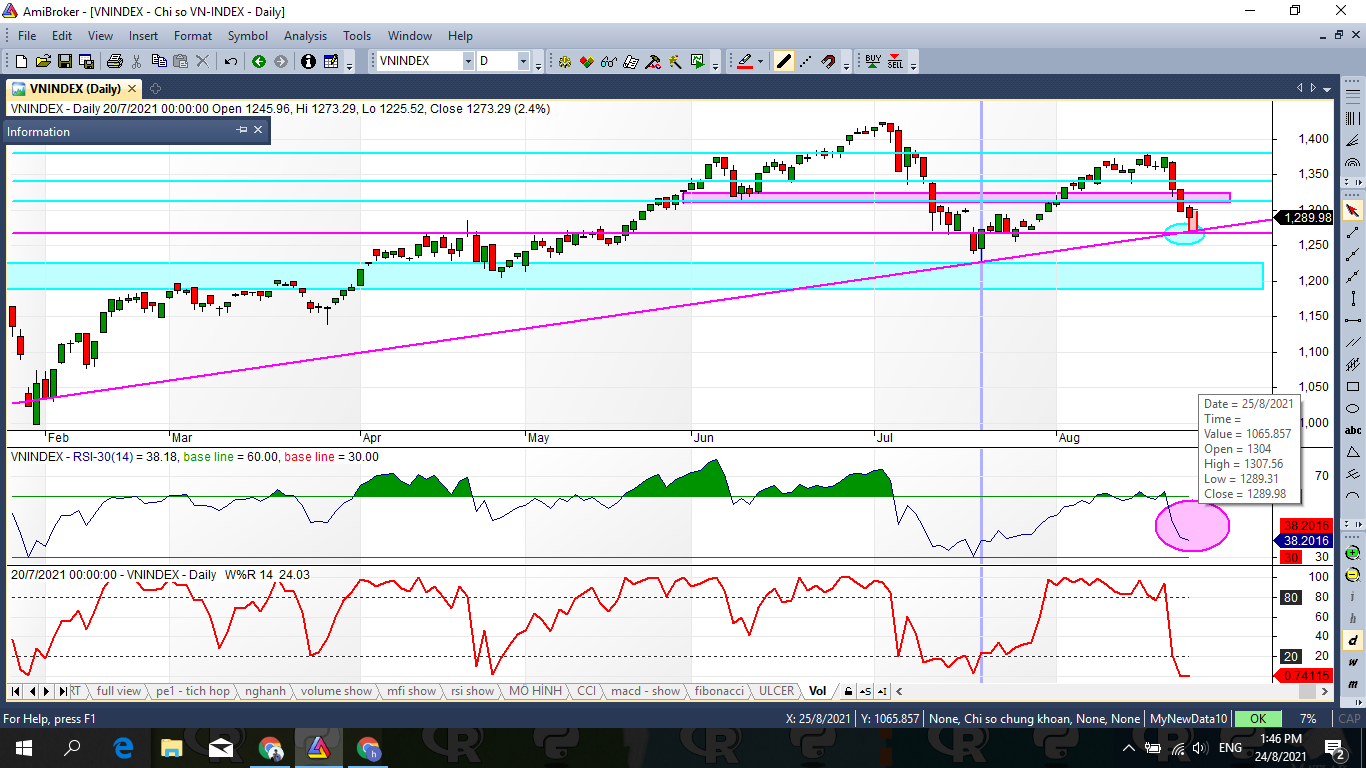Expand the VNINDEX symbol combo box
Image resolution: width=1366 pixels, height=768 pixels.
point(467,61)
